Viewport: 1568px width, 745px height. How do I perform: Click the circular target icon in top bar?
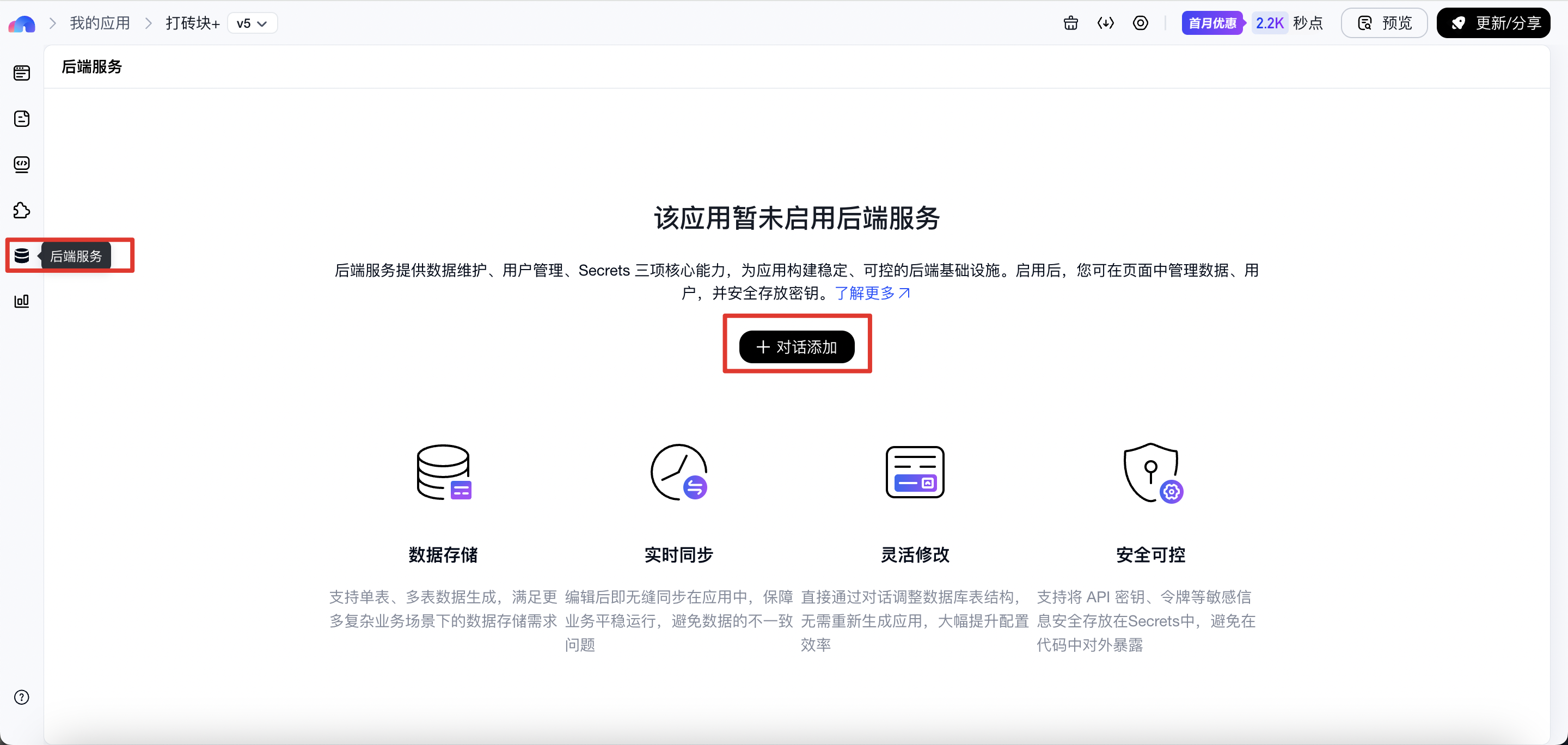(x=1140, y=23)
